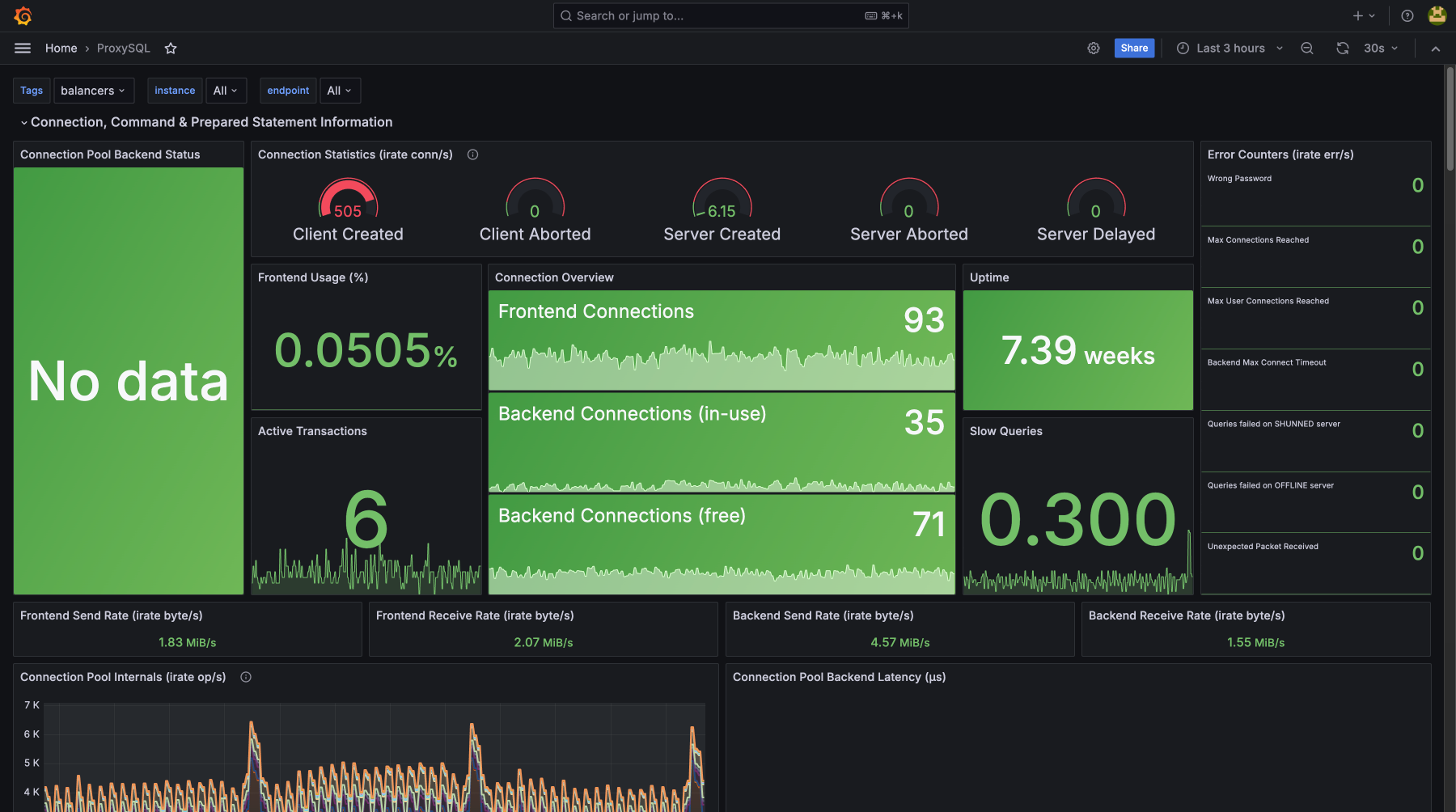This screenshot has width=1456, height=812.
Task: Open the help question mark icon
Action: point(1407,15)
